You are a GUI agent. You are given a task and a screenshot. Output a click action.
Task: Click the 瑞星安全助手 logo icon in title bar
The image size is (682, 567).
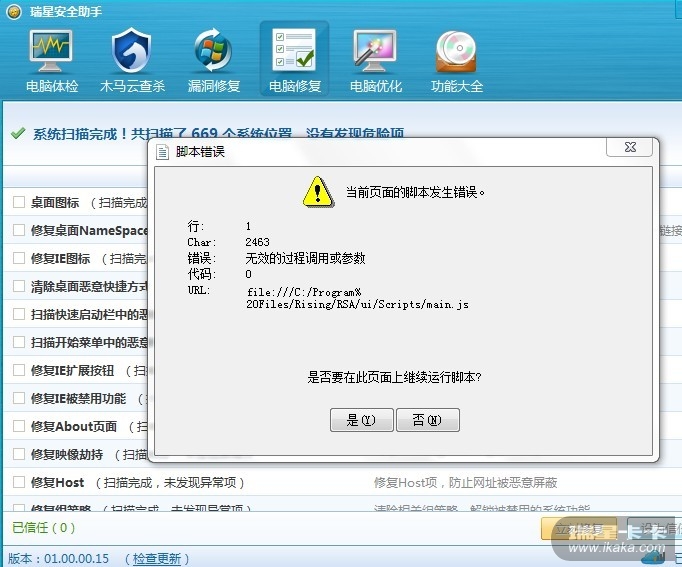(14, 11)
